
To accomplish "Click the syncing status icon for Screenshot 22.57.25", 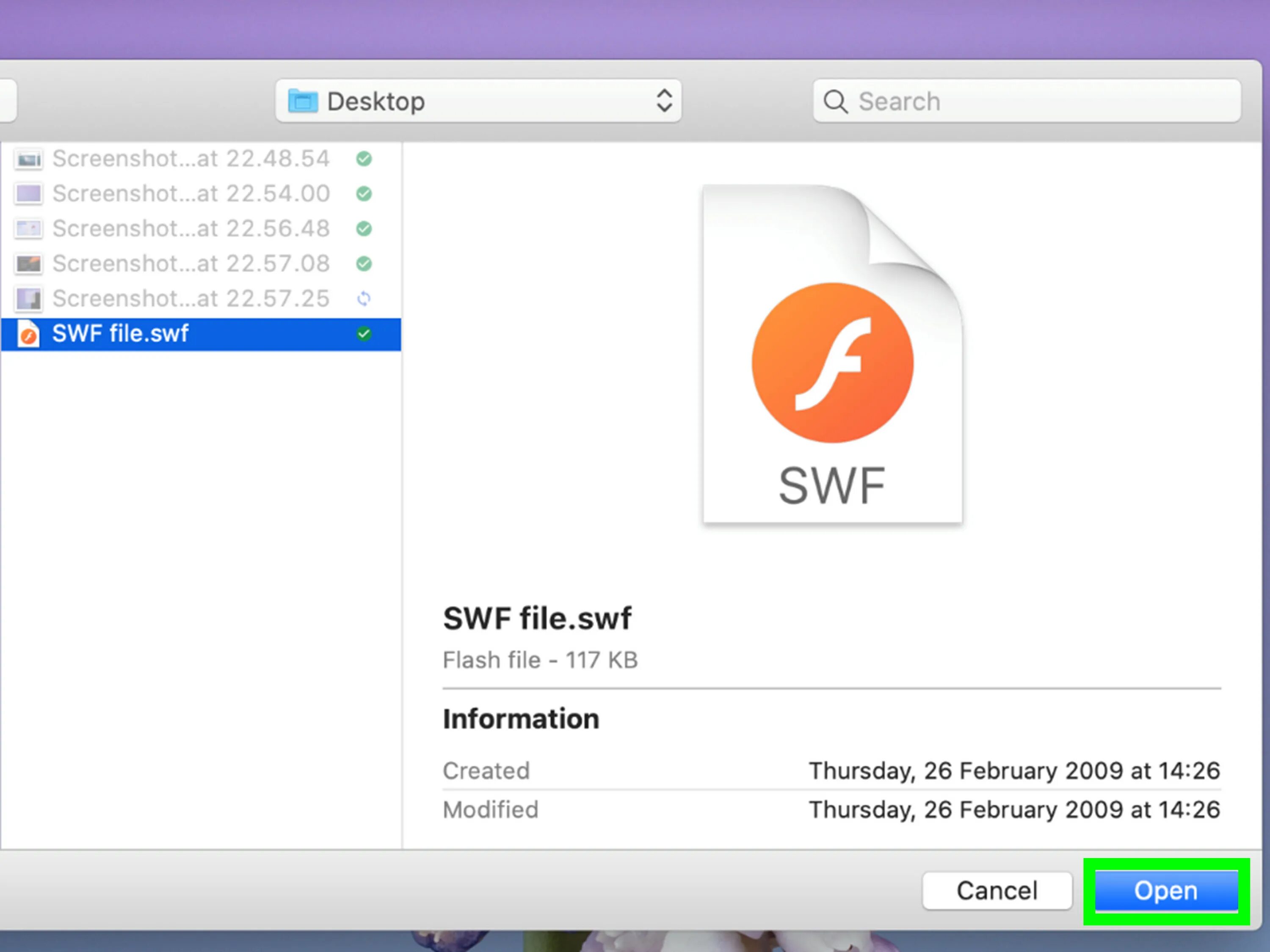I will pos(364,299).
